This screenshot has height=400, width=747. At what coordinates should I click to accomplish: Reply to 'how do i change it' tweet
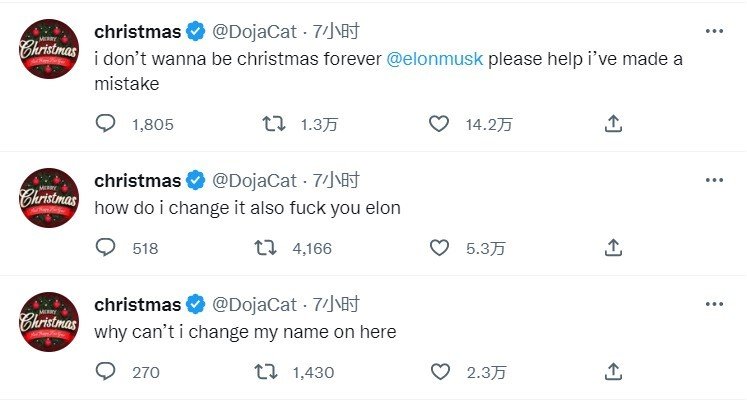pos(106,248)
